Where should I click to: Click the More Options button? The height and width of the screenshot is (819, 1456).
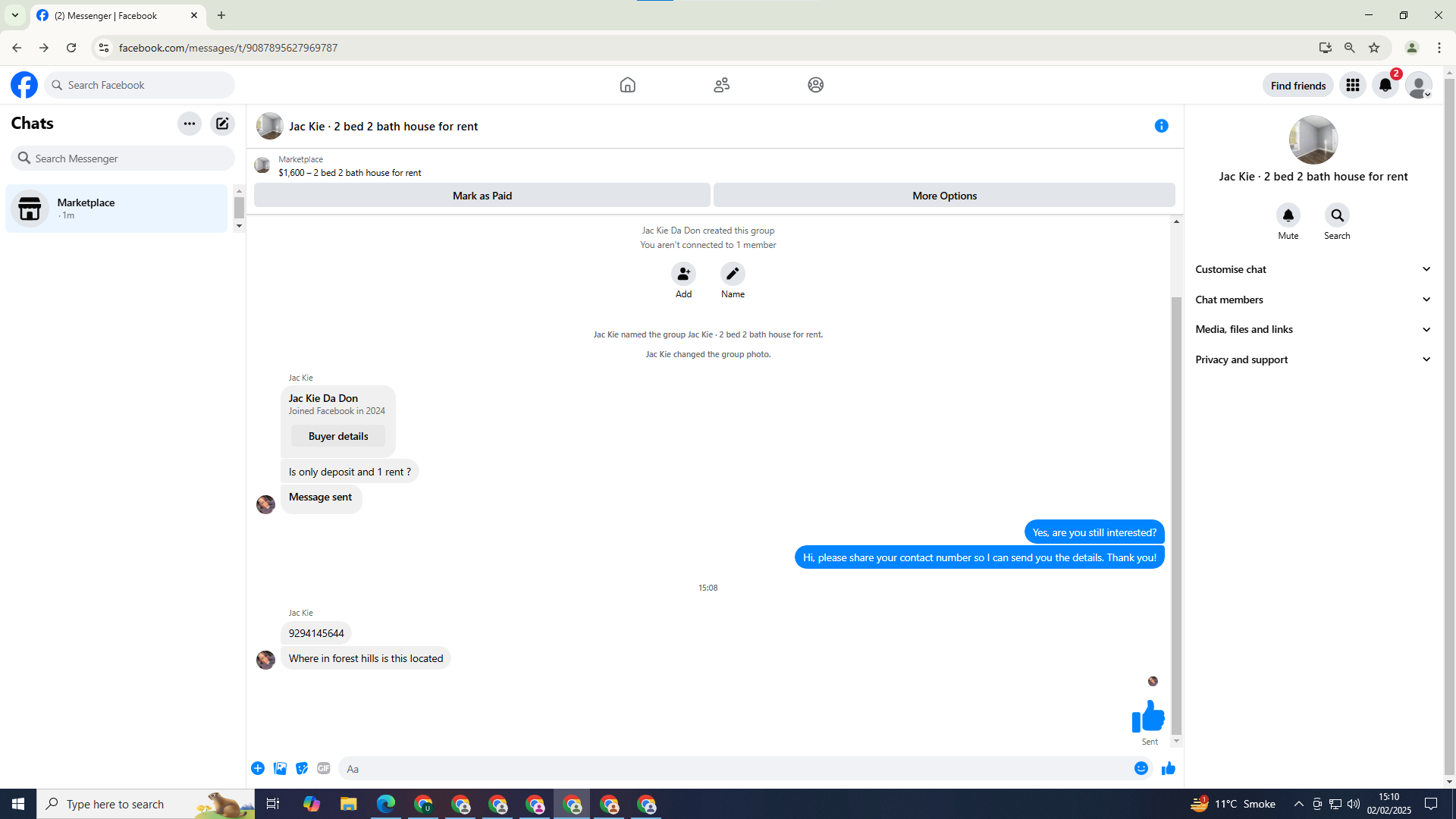pos(944,196)
